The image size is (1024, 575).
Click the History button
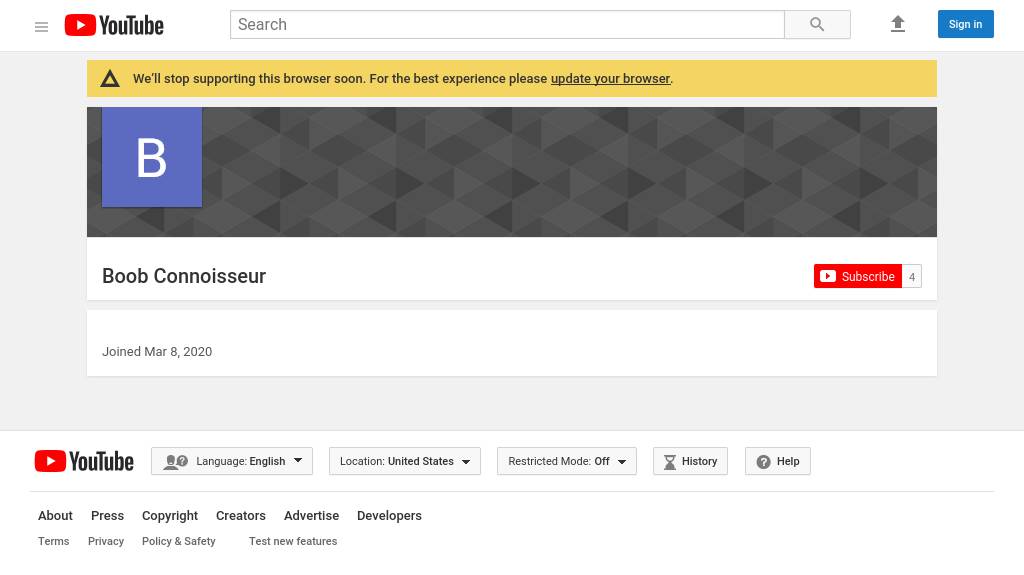point(690,461)
